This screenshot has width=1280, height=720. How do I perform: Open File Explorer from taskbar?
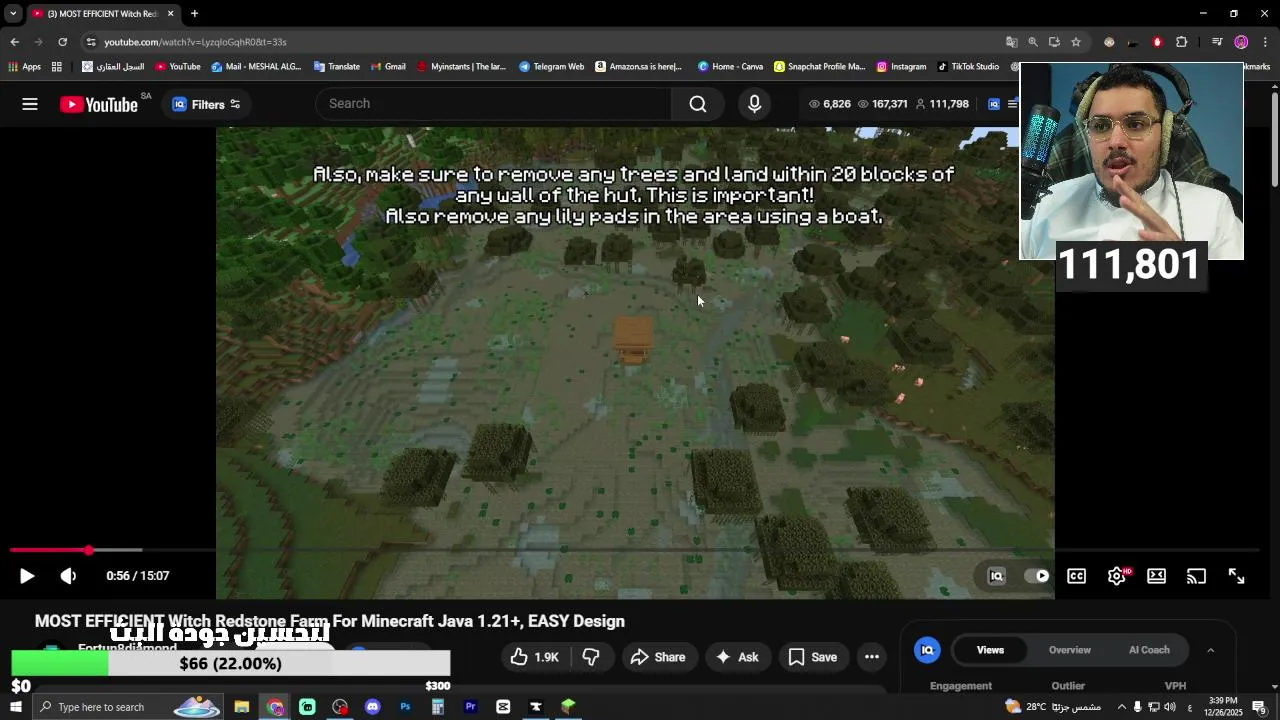242,707
